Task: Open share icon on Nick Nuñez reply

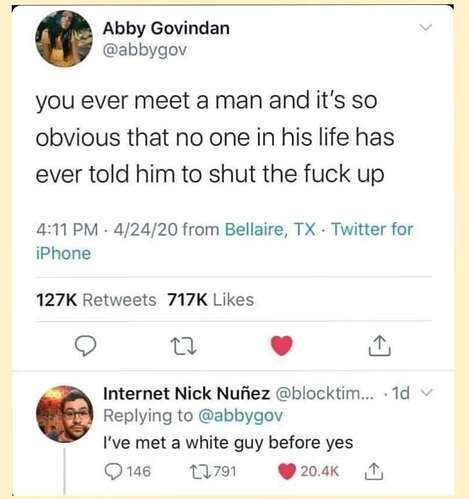Action: tap(374, 471)
